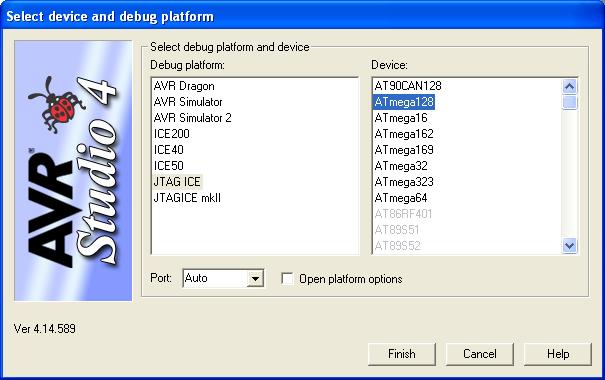Screen dimensions: 605x380
Task: Open the Port dropdown arrow
Action: coord(255,279)
